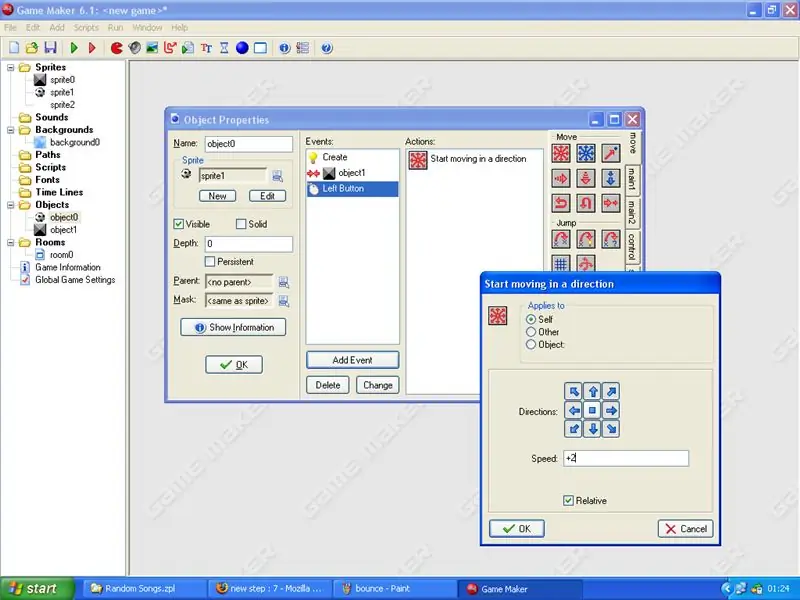Toggle the down-left direction arrow
The width and height of the screenshot is (800, 600).
574,429
